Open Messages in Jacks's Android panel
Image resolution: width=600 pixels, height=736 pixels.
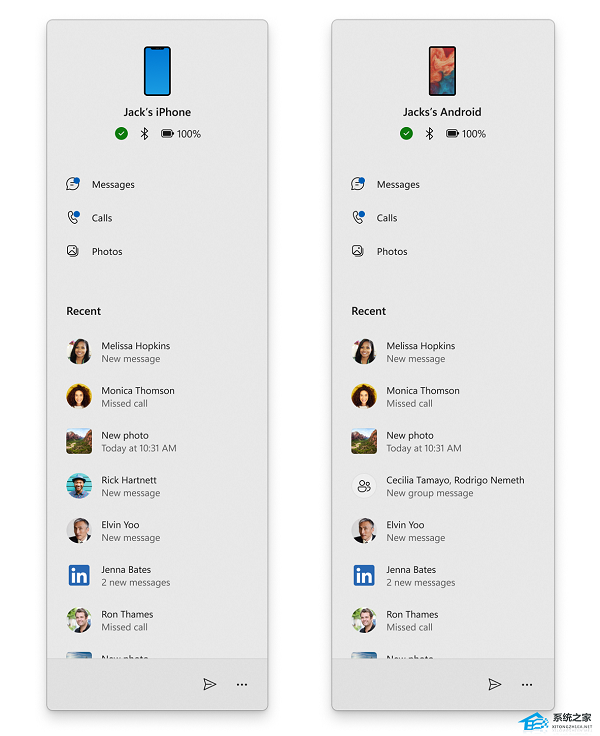385,184
